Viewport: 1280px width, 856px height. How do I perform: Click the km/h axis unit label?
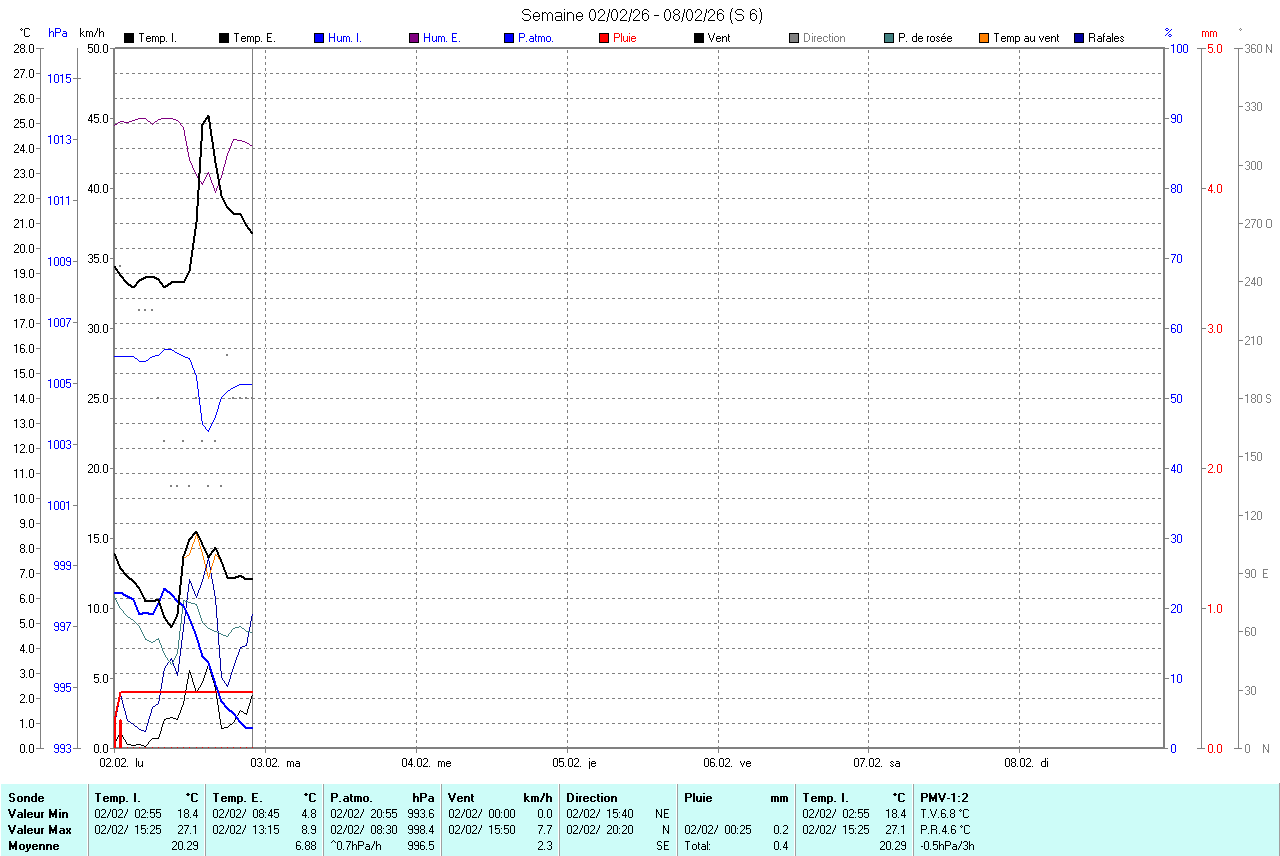93,33
